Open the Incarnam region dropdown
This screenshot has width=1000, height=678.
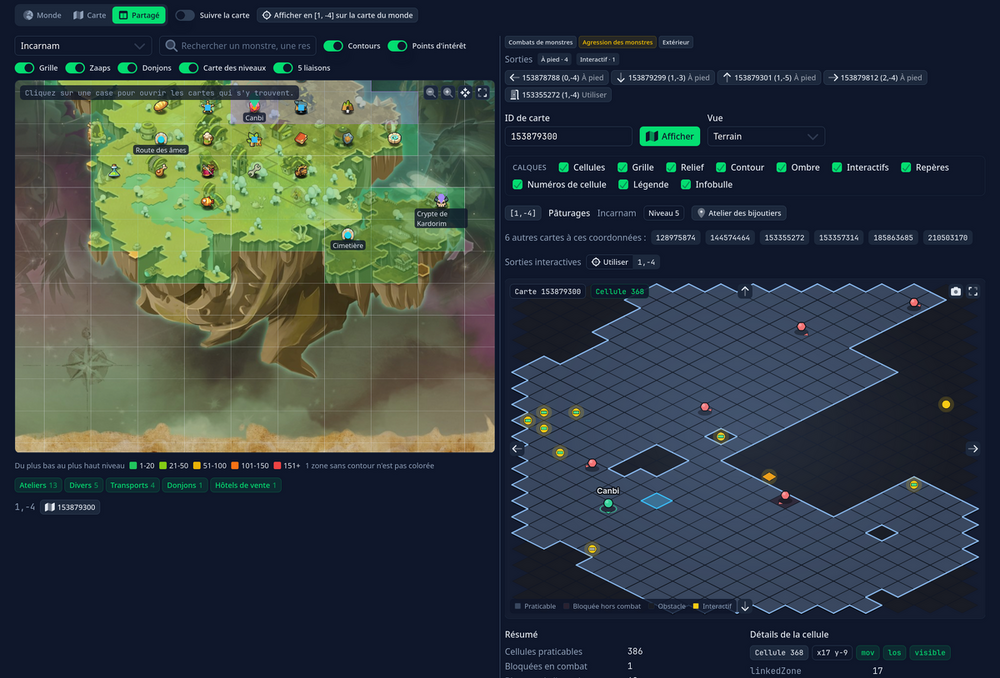tap(83, 46)
